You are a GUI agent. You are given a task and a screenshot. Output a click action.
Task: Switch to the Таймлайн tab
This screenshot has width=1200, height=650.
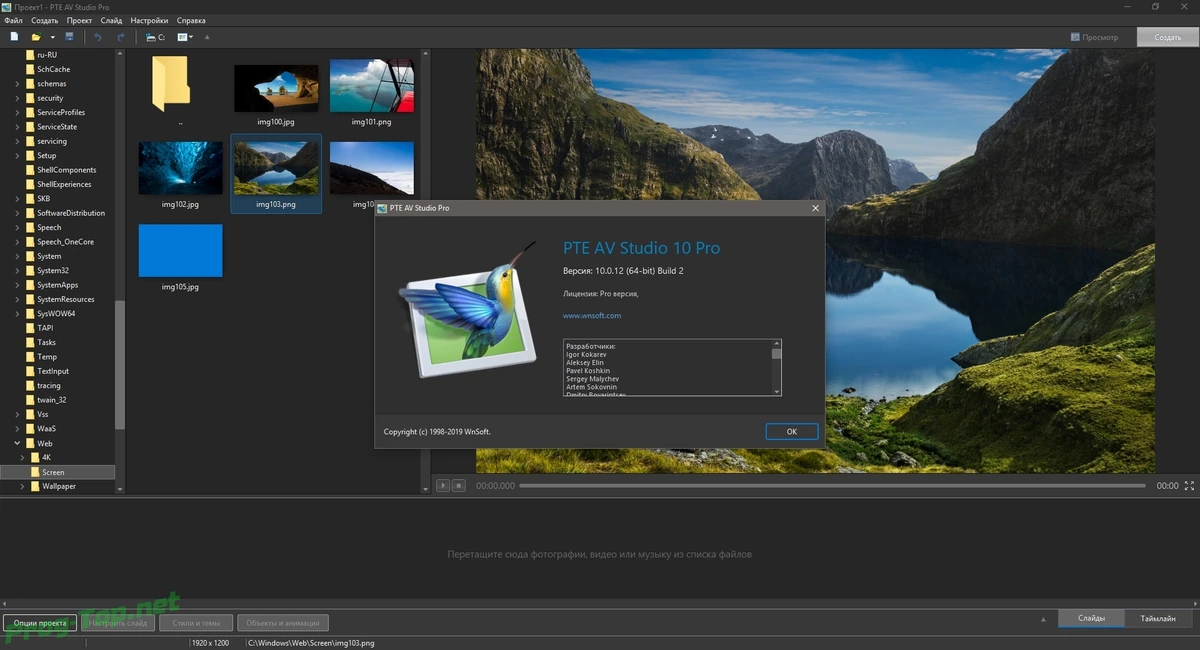point(1158,618)
